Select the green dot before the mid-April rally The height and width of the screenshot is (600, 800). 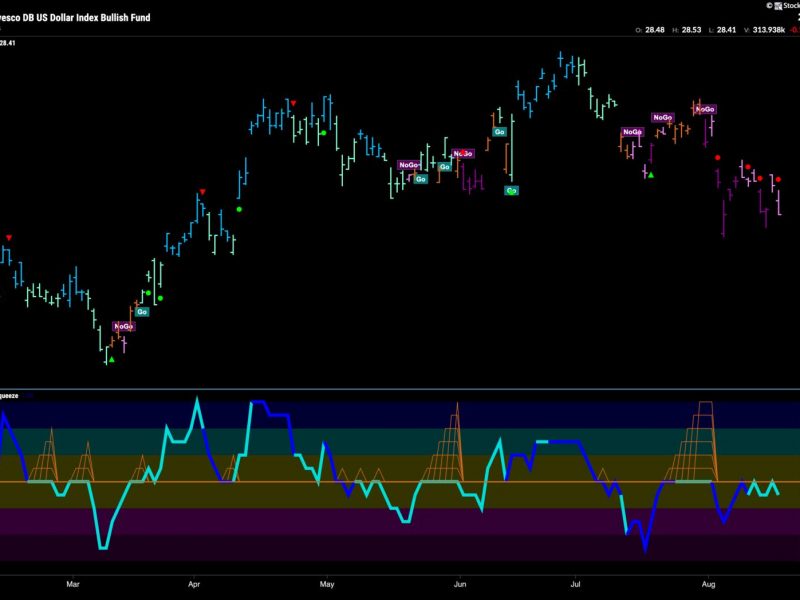coord(239,209)
